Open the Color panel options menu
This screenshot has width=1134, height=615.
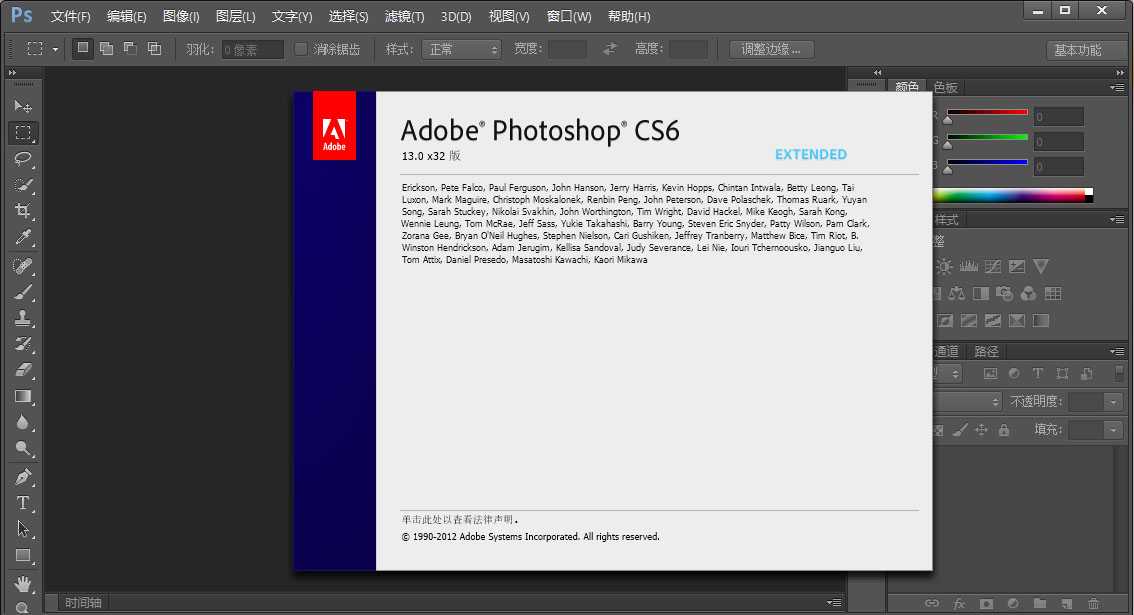click(x=1117, y=87)
